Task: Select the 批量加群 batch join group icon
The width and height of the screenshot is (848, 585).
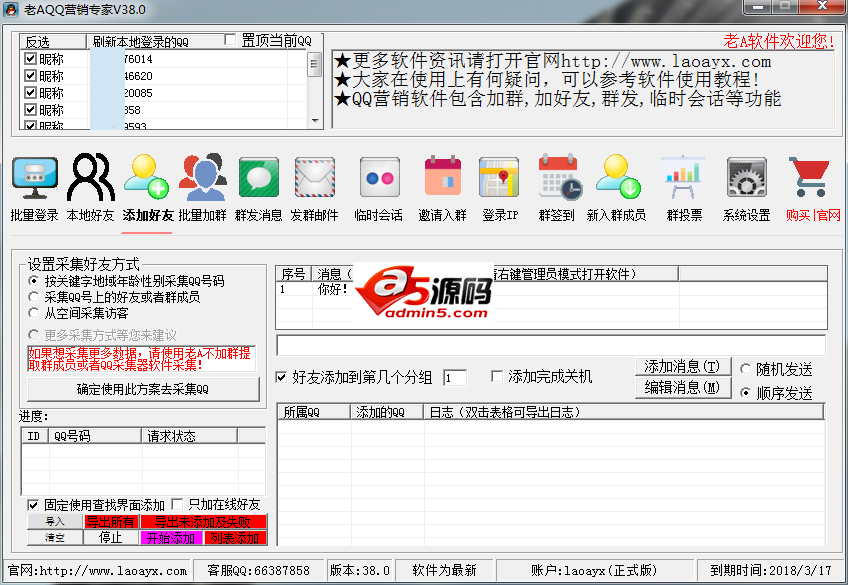Action: click(202, 180)
